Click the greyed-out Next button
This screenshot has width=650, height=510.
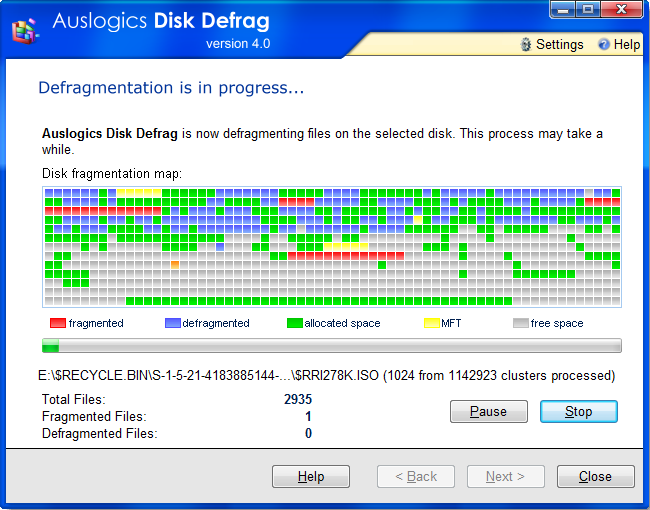click(506, 476)
